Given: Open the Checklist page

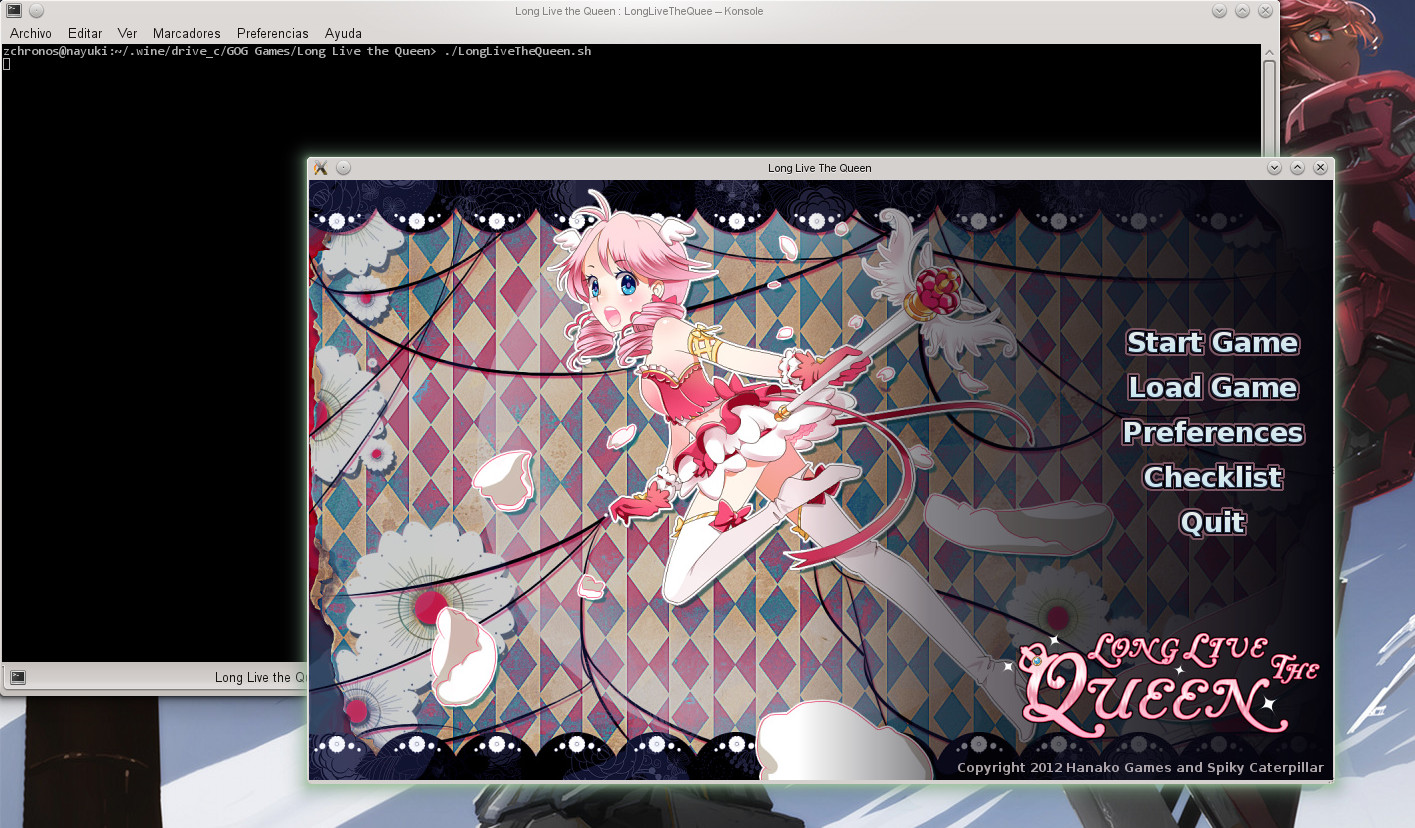Looking at the screenshot, I should pos(1212,477).
